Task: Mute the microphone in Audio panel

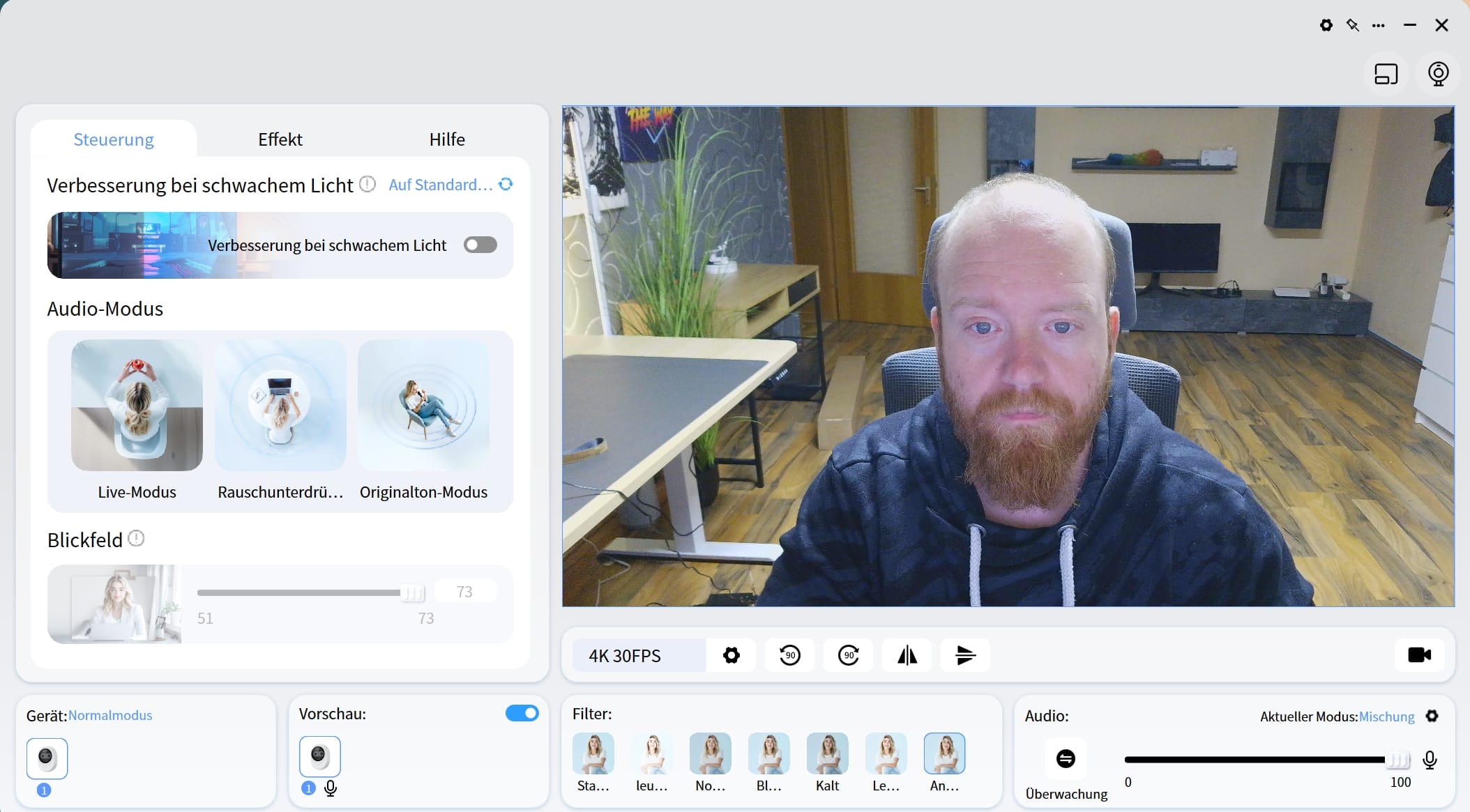Action: [1430, 760]
